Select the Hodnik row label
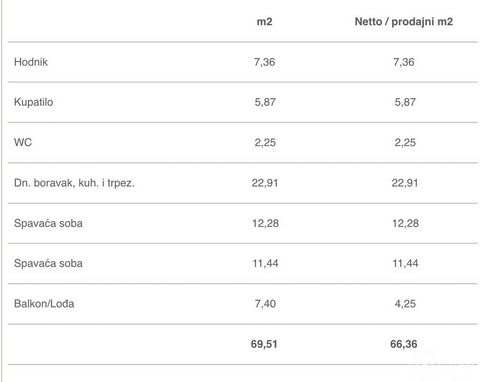 click(31, 62)
